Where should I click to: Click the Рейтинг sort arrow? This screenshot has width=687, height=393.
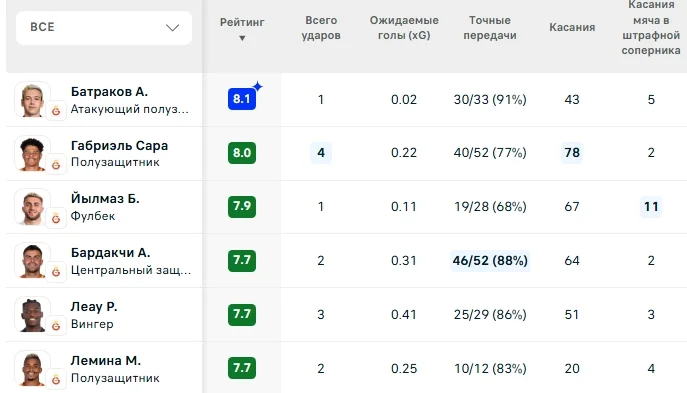(242, 39)
